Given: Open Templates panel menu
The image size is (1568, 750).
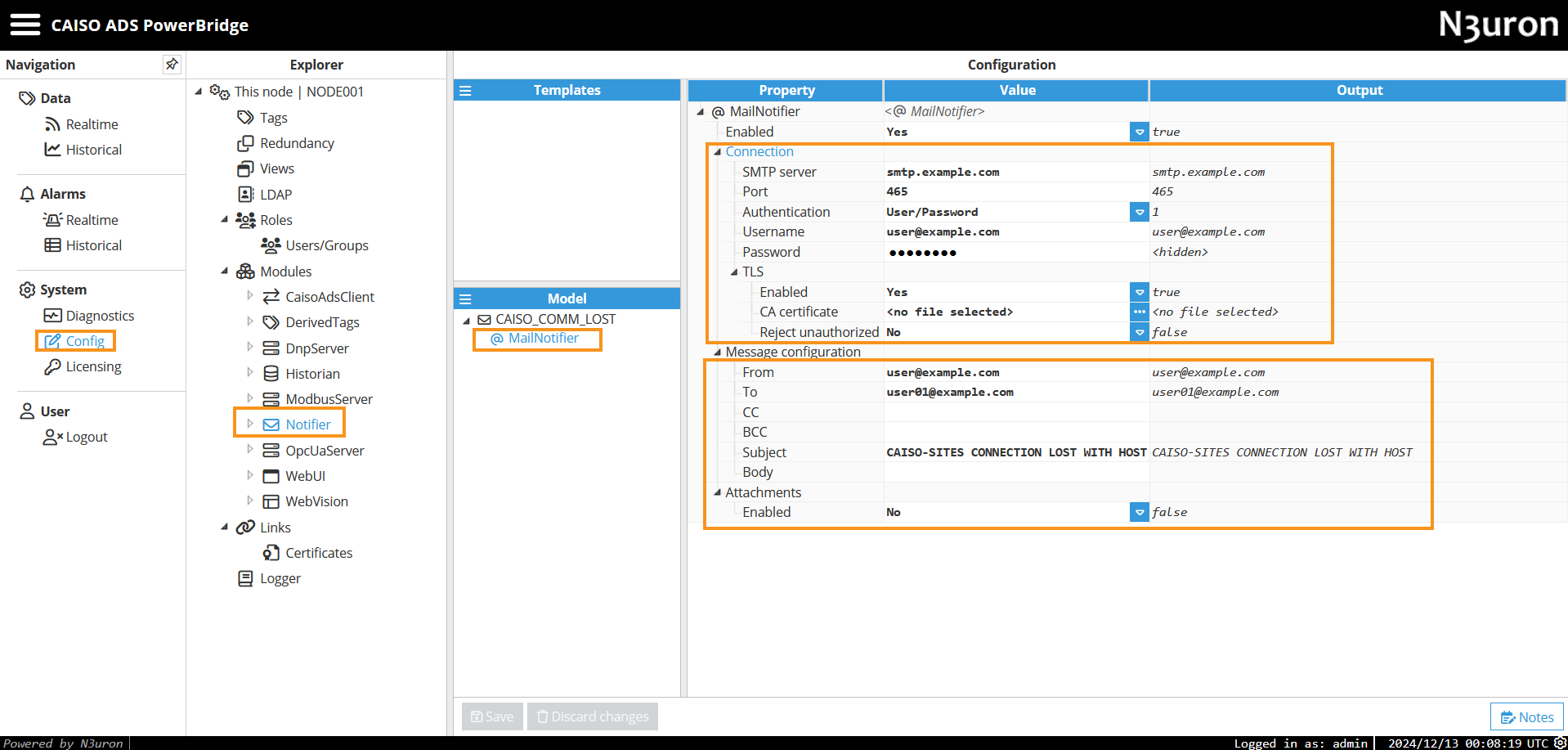Looking at the screenshot, I should [x=465, y=91].
